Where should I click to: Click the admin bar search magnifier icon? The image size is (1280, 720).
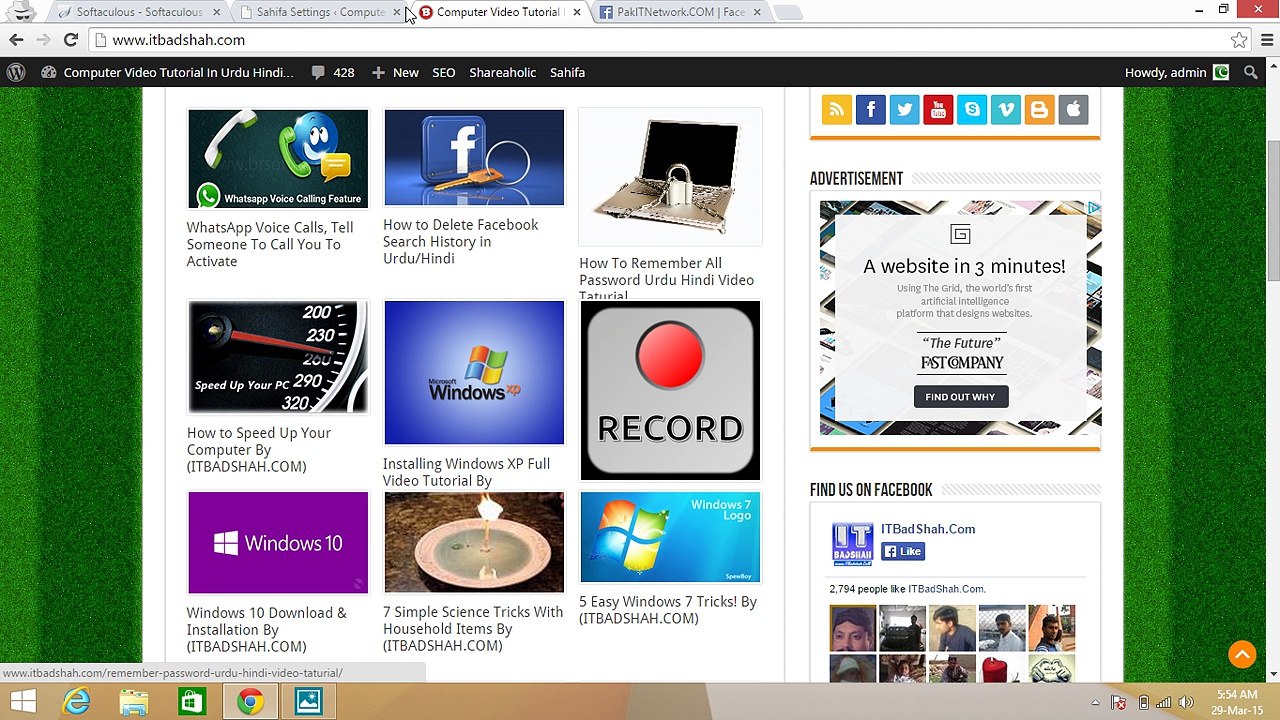[1250, 72]
